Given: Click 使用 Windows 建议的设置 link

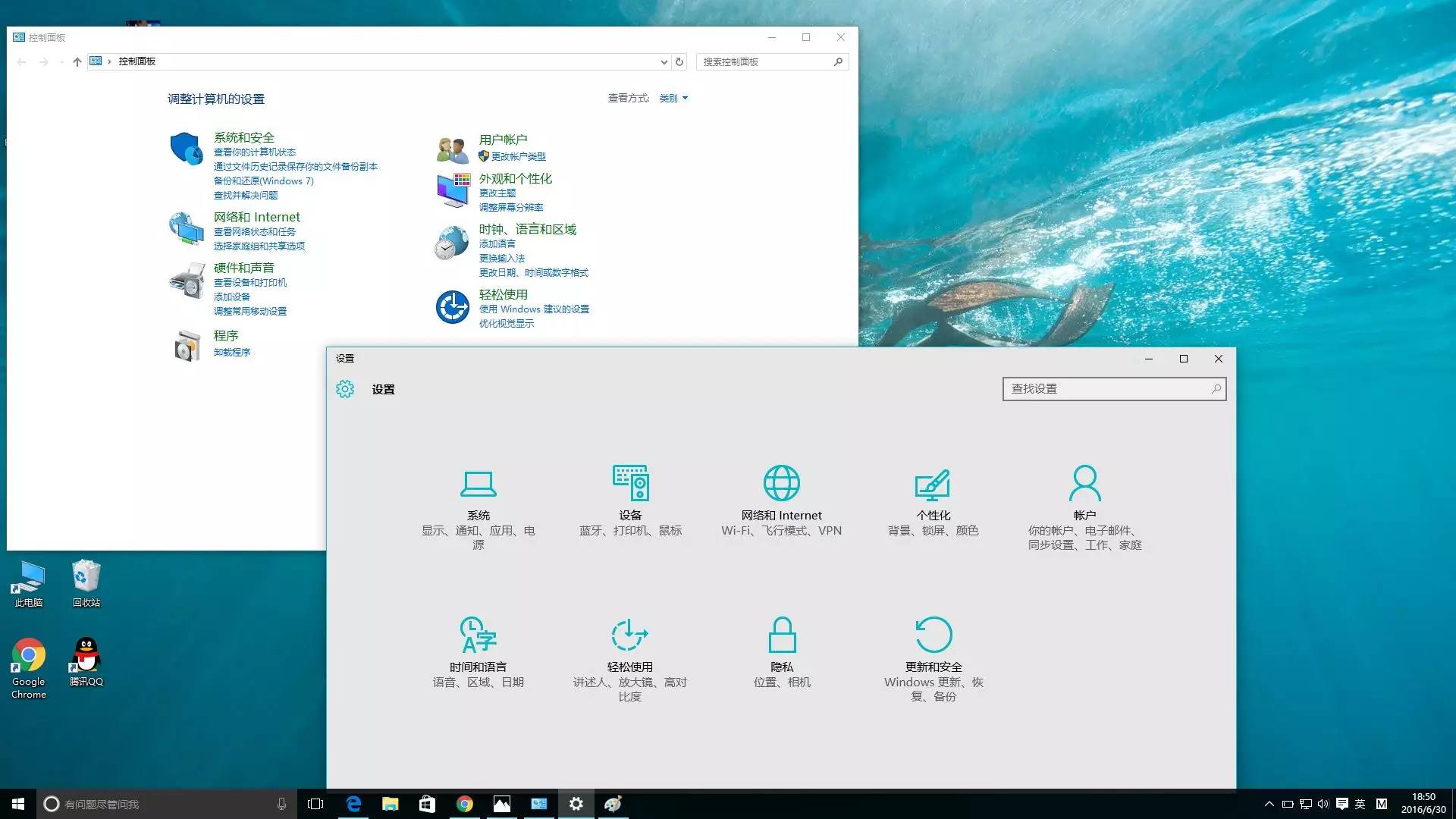Looking at the screenshot, I should [x=534, y=309].
